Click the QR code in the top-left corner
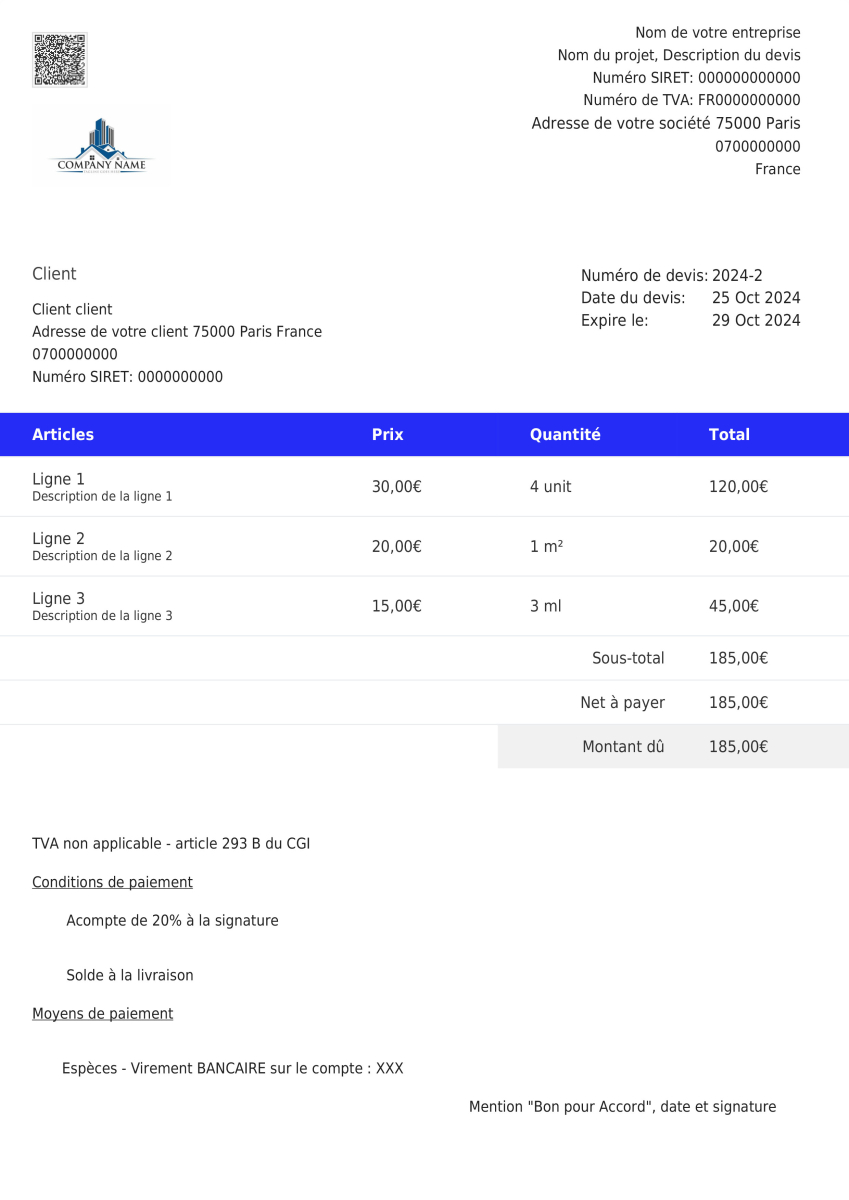The width and height of the screenshot is (849, 1200). tap(59, 59)
